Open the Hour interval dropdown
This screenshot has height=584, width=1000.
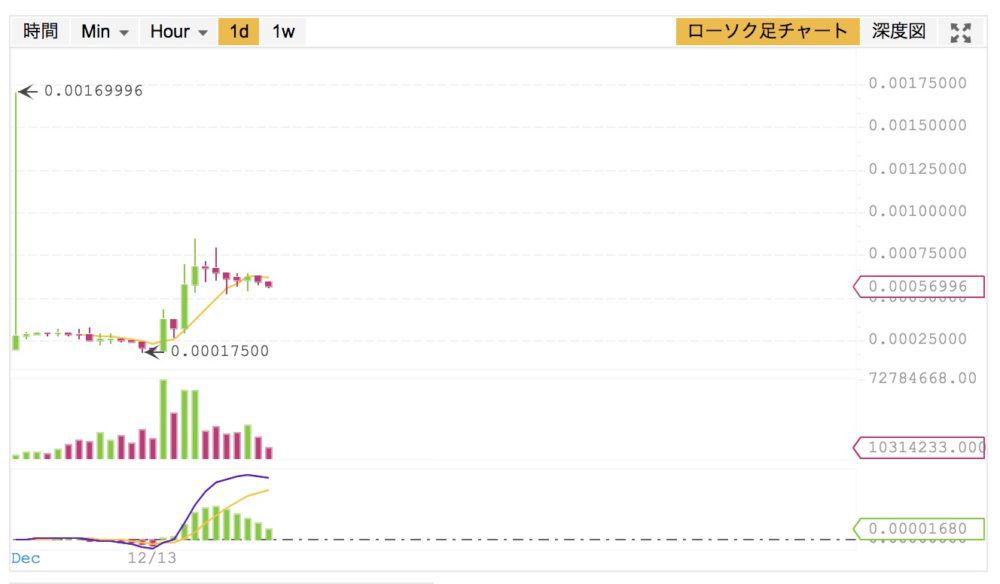[x=178, y=31]
